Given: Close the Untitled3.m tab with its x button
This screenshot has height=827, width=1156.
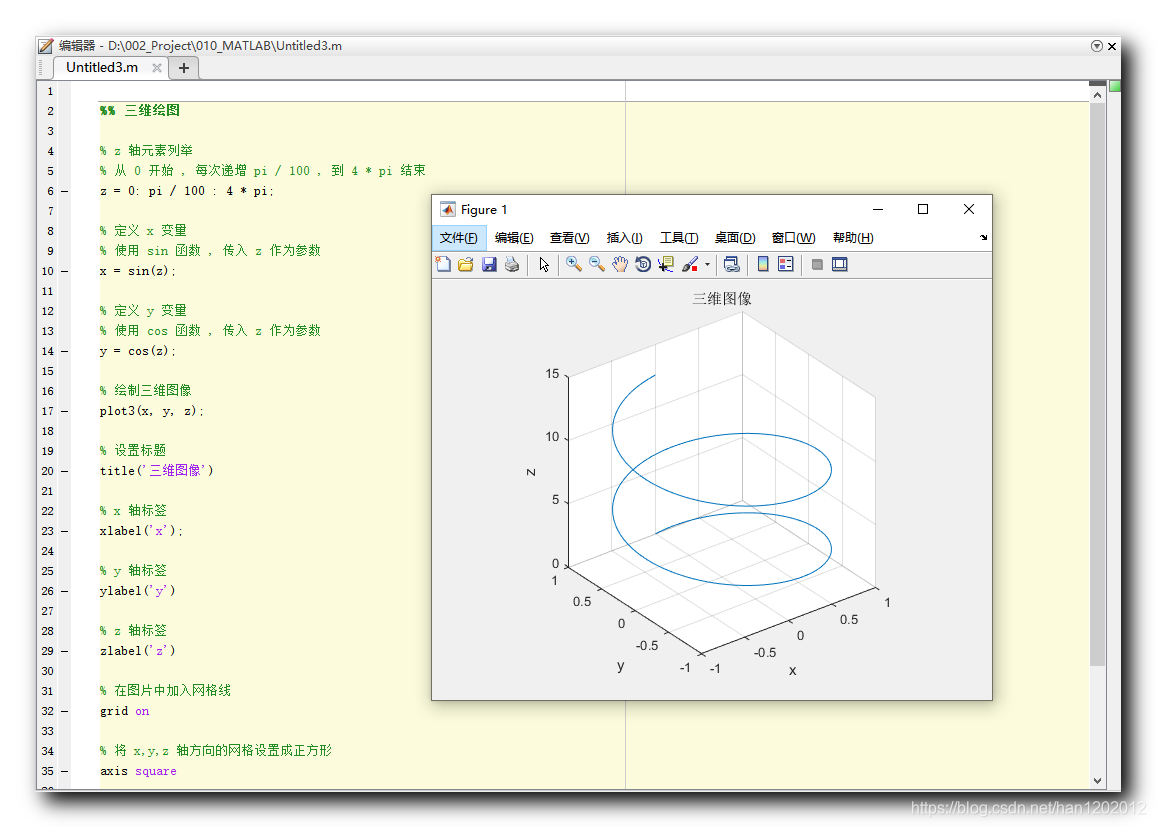Looking at the screenshot, I should [x=157, y=68].
